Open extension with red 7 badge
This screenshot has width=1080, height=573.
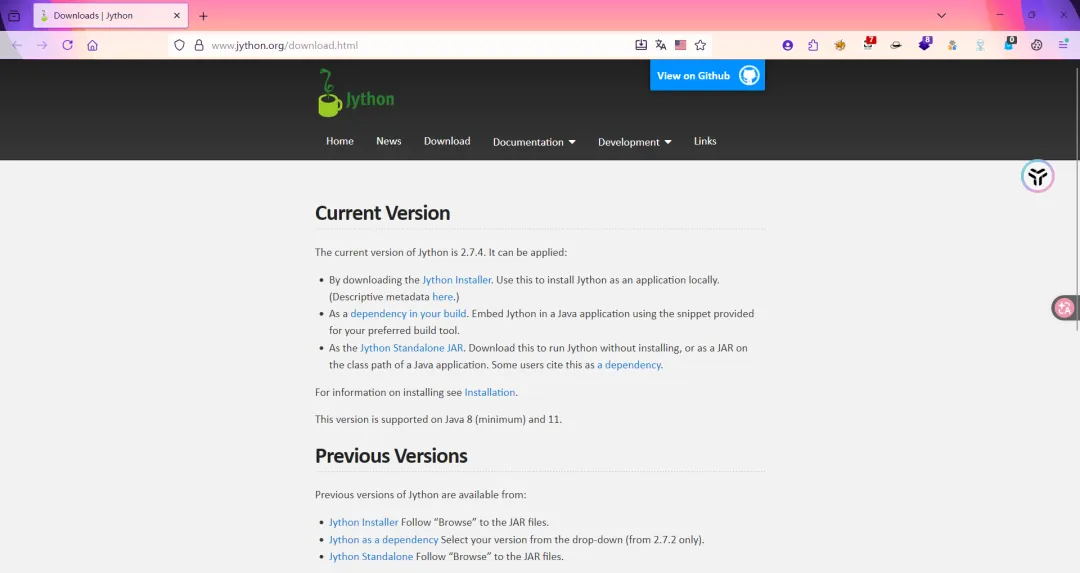pyautogui.click(x=869, y=45)
